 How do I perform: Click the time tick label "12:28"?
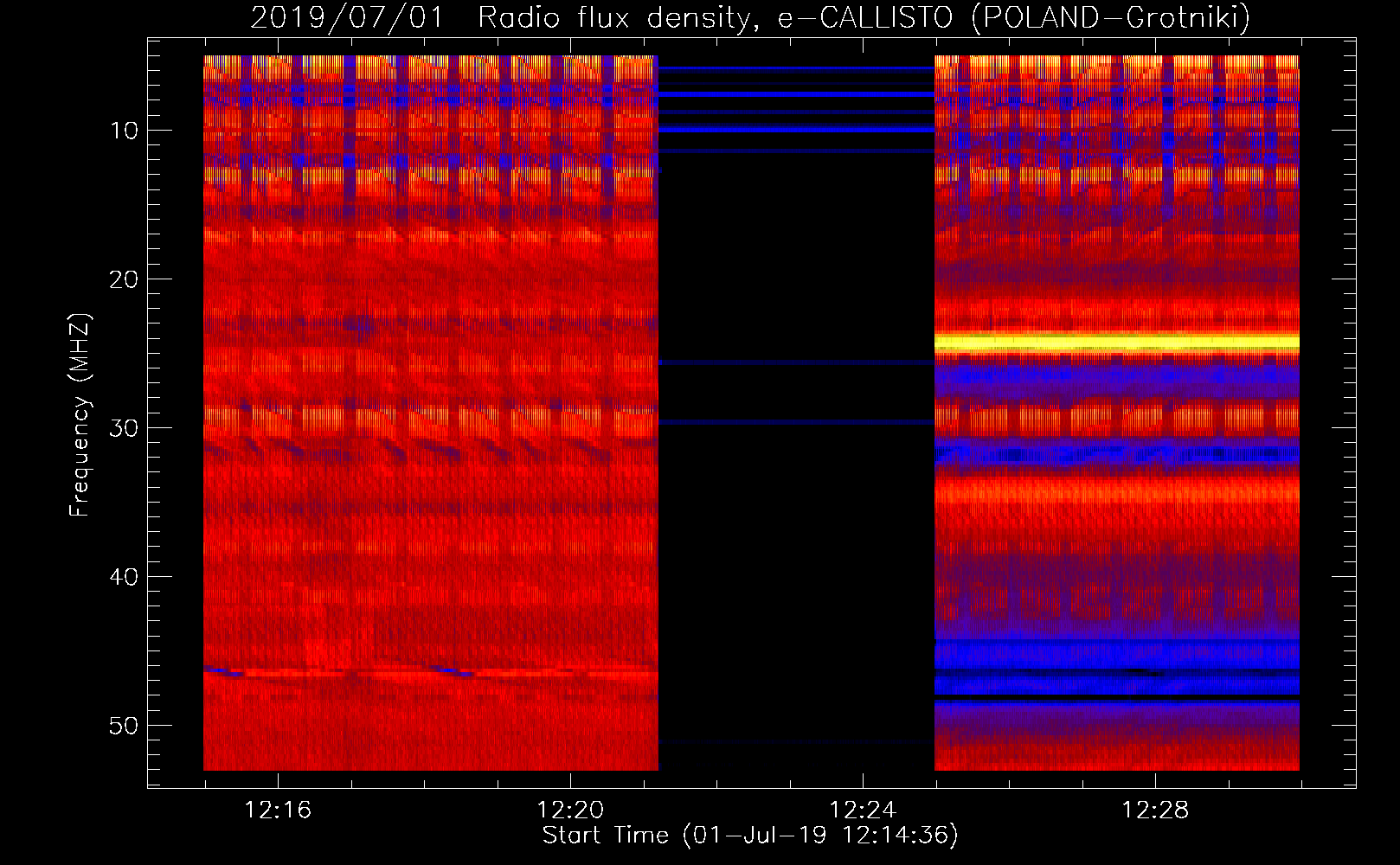click(1155, 811)
